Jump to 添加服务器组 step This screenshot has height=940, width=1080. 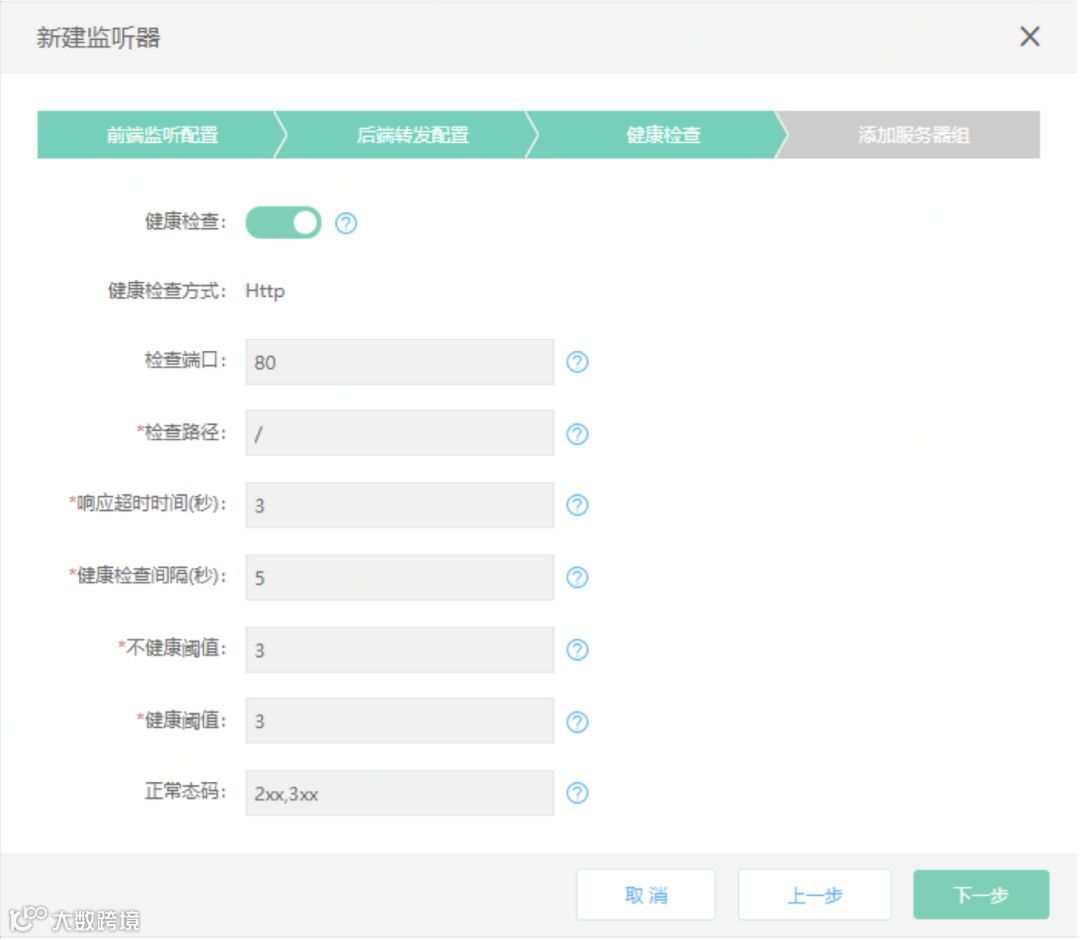point(913,135)
